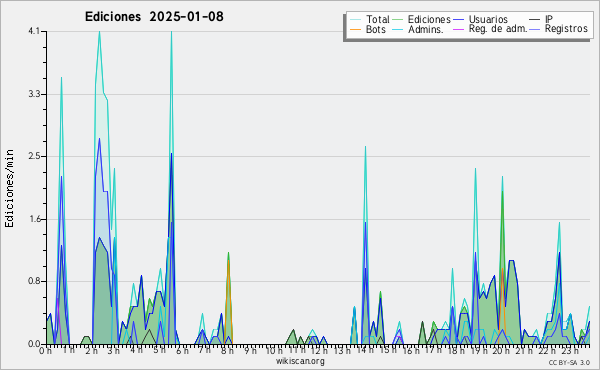Click the '5 h' x-axis tick label
This screenshot has height=370, width=600.
[x=159, y=350]
